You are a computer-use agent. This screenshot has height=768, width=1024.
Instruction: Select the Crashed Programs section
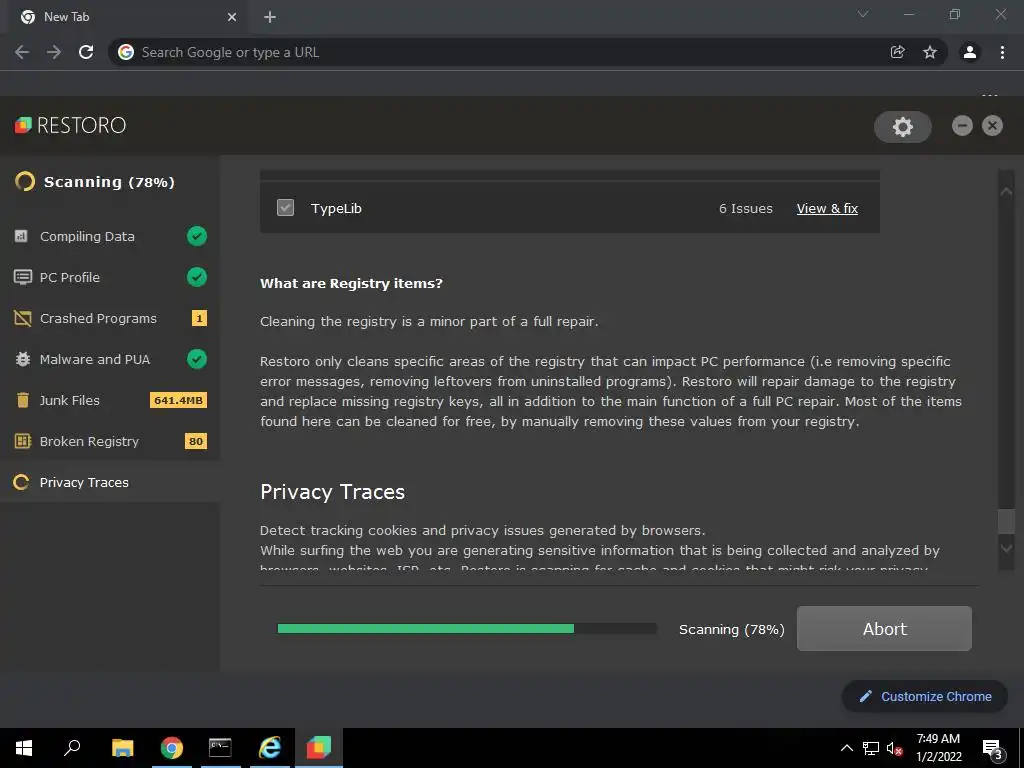coord(110,318)
